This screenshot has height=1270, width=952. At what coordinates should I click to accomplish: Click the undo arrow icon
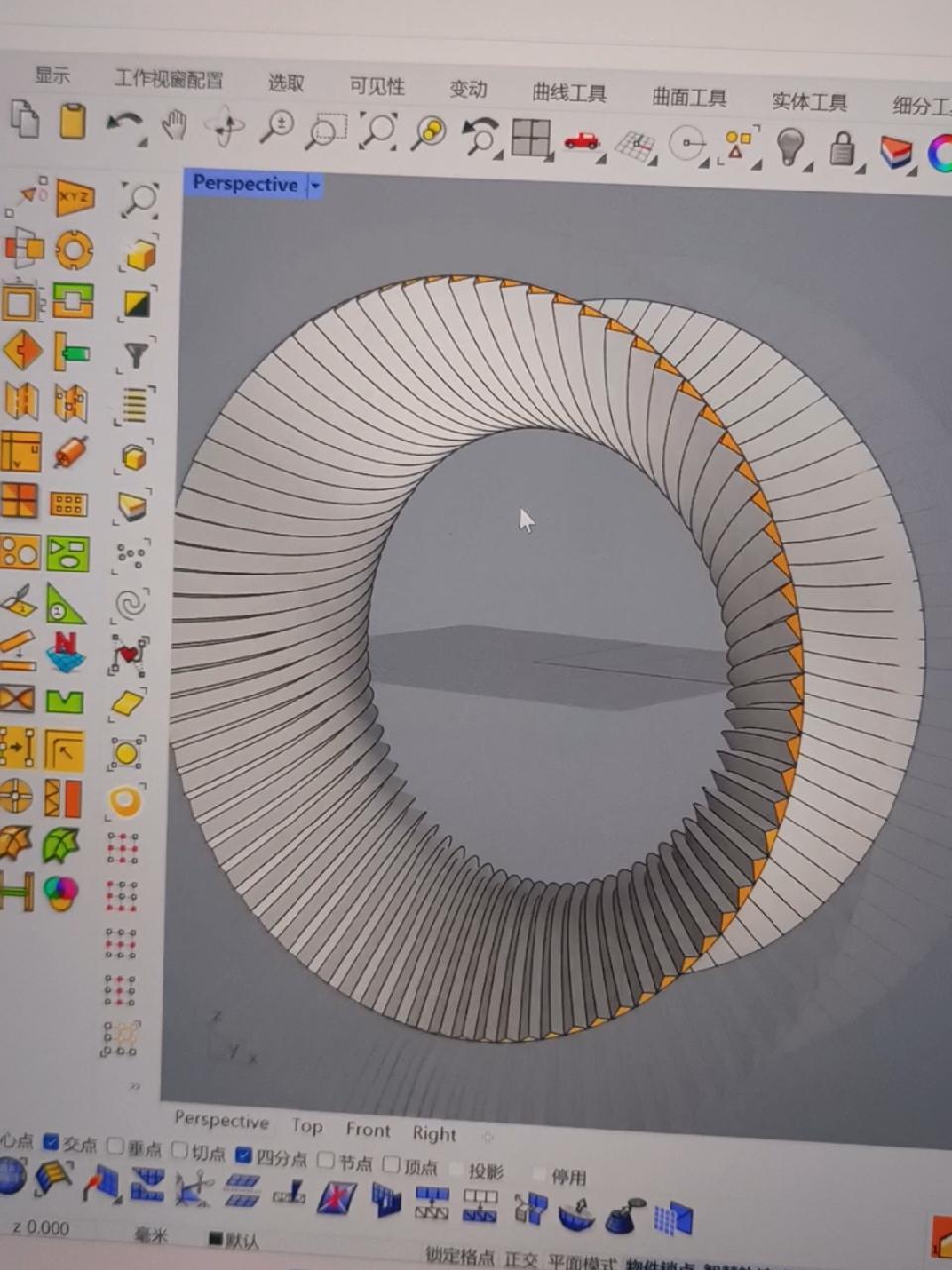click(125, 125)
